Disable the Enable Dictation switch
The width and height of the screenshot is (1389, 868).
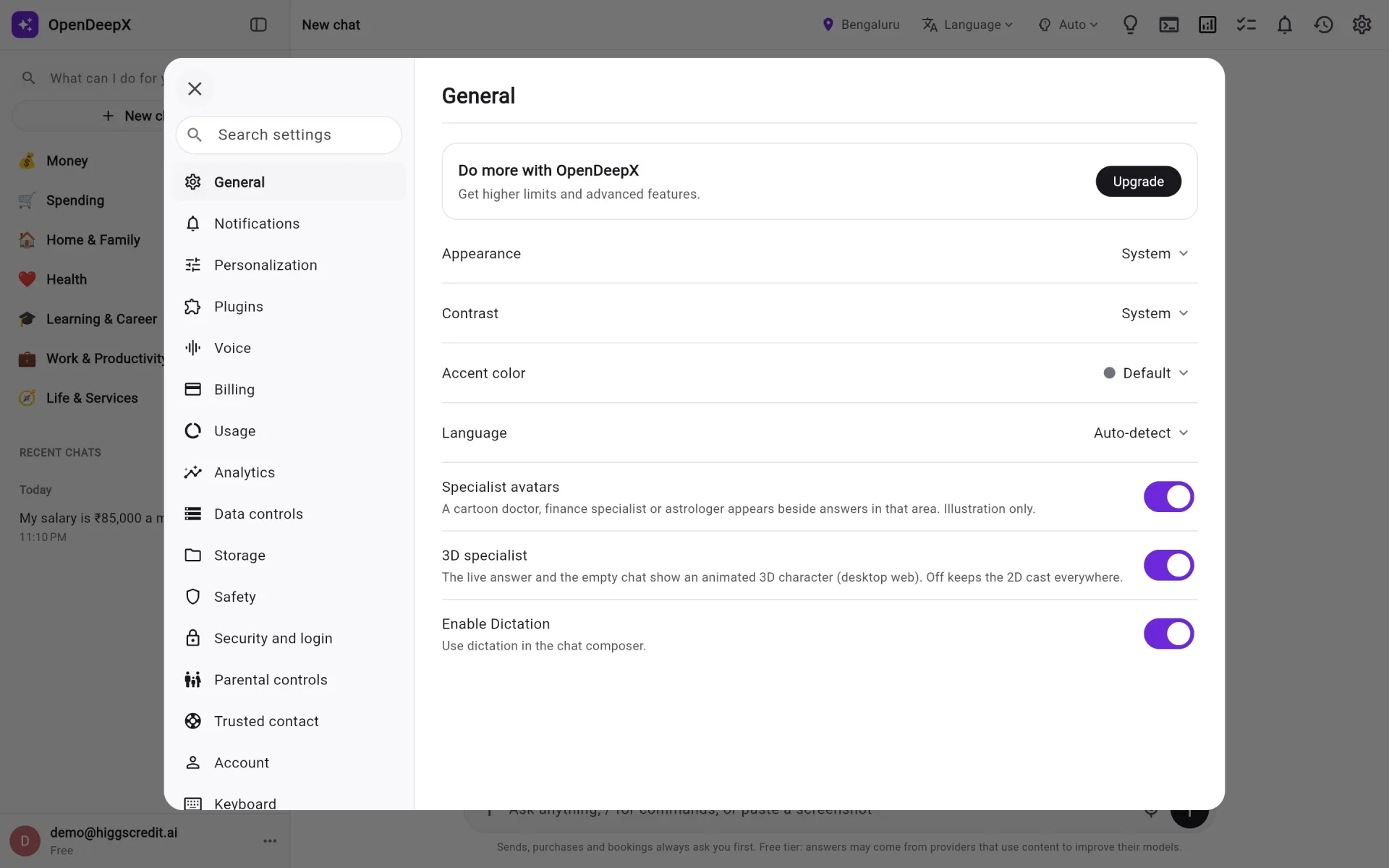tap(1168, 634)
